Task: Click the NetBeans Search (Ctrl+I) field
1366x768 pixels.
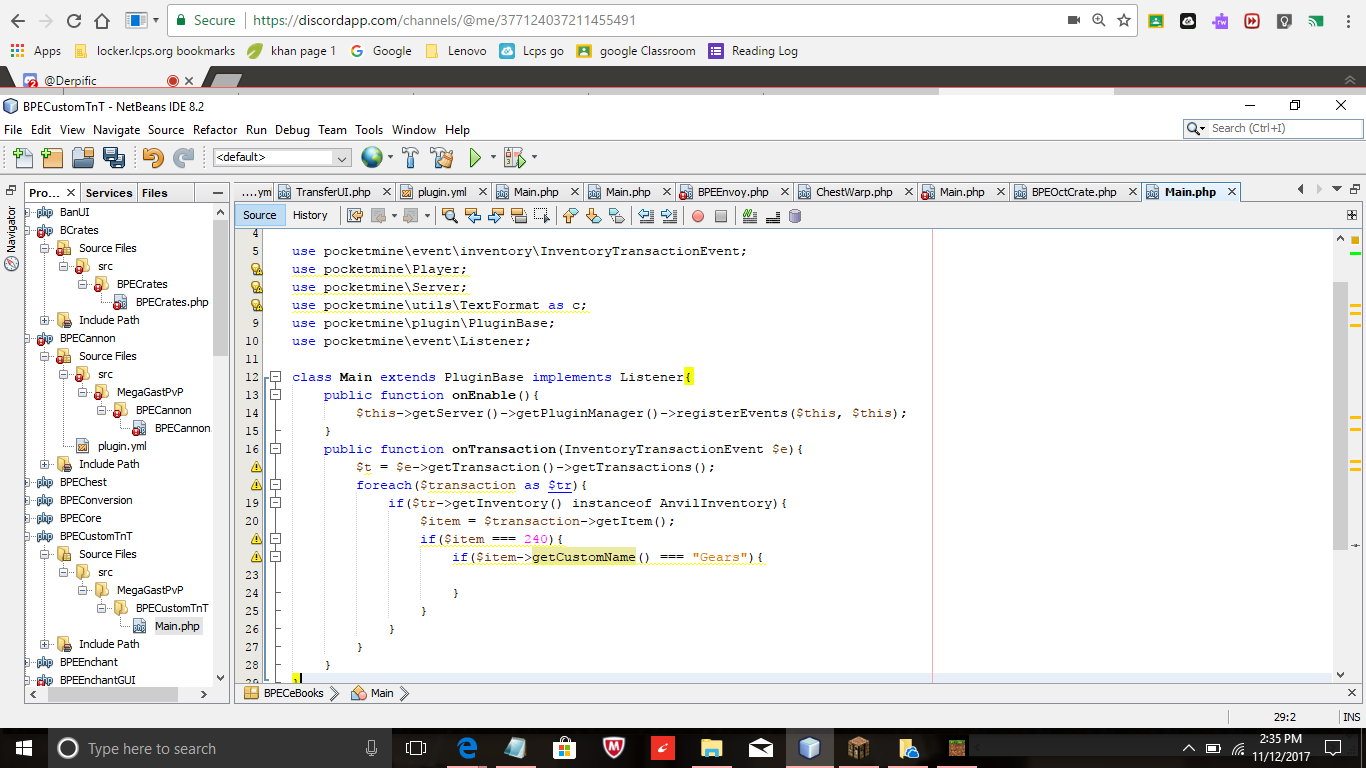Action: pyautogui.click(x=1273, y=128)
